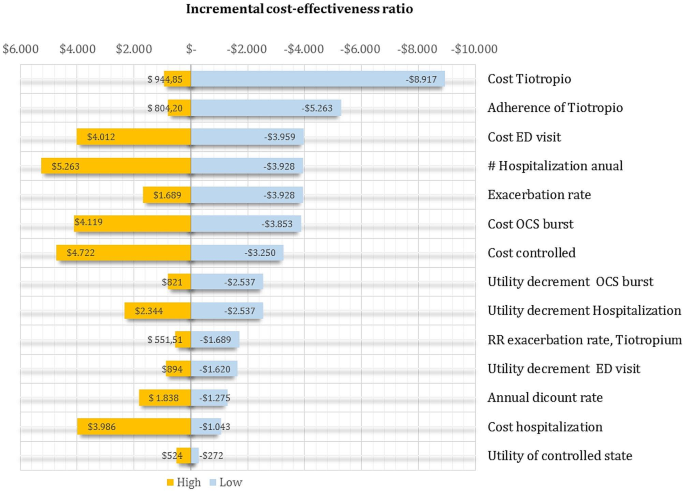Click the Low legend text
Image resolution: width=685 pixels, height=492 pixels.
coord(230,482)
